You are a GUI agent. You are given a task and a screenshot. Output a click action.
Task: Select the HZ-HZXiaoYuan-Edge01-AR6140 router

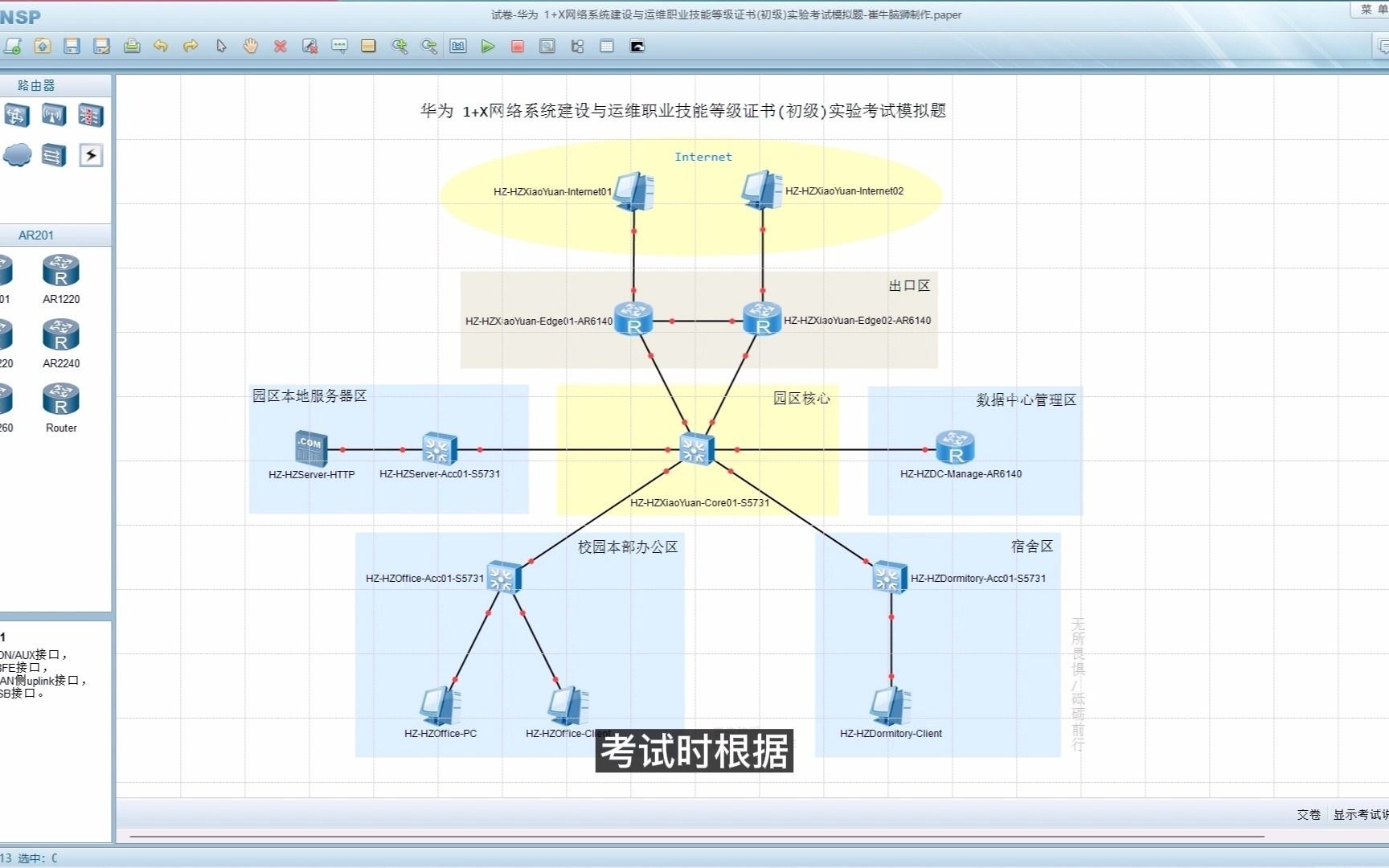633,318
